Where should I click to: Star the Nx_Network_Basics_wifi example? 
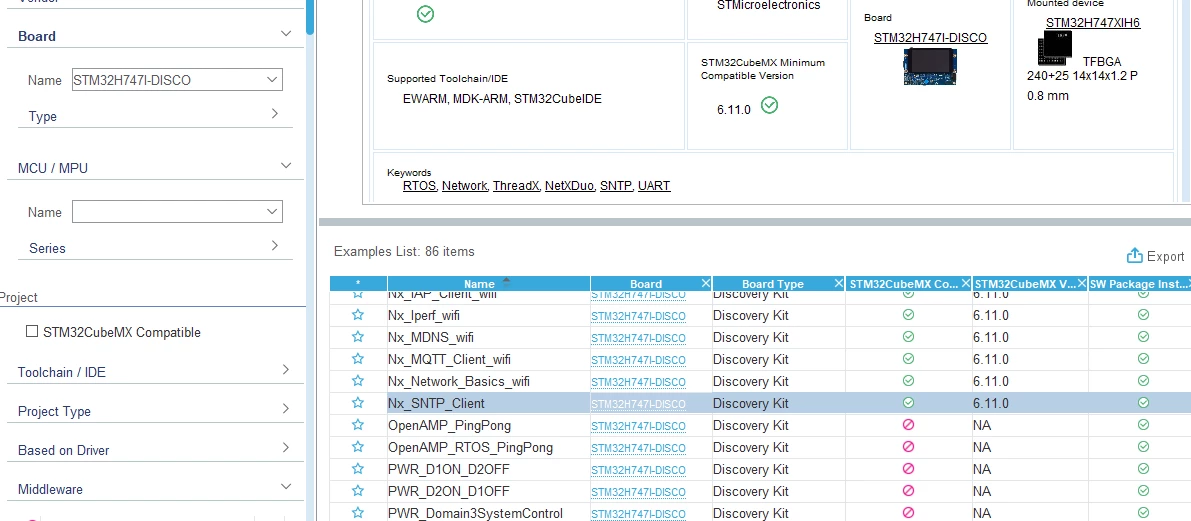tap(358, 381)
